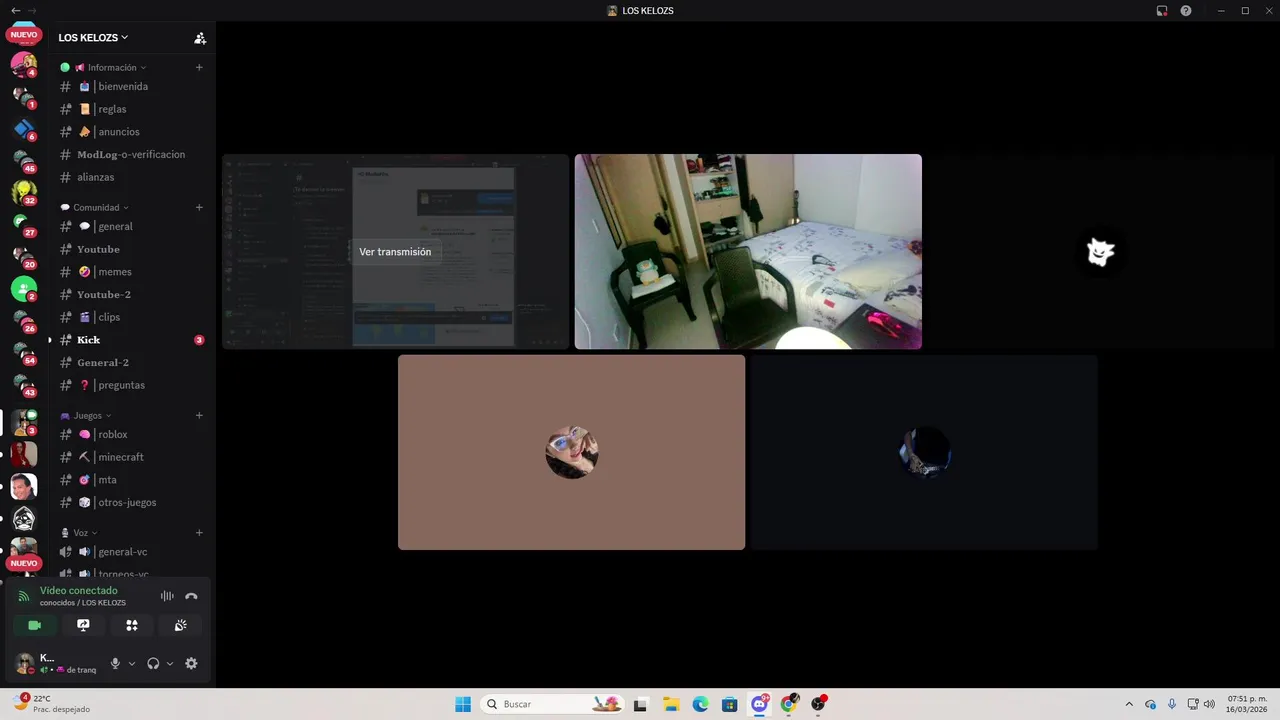The image size is (1280, 720).
Task: Open Windows Start menu
Action: tap(463, 704)
